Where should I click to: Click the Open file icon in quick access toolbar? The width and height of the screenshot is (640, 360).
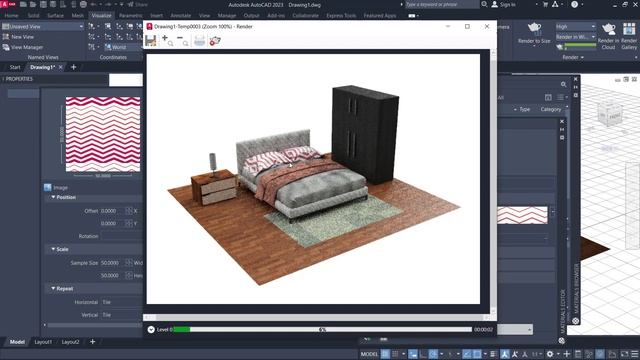click(33, 4)
